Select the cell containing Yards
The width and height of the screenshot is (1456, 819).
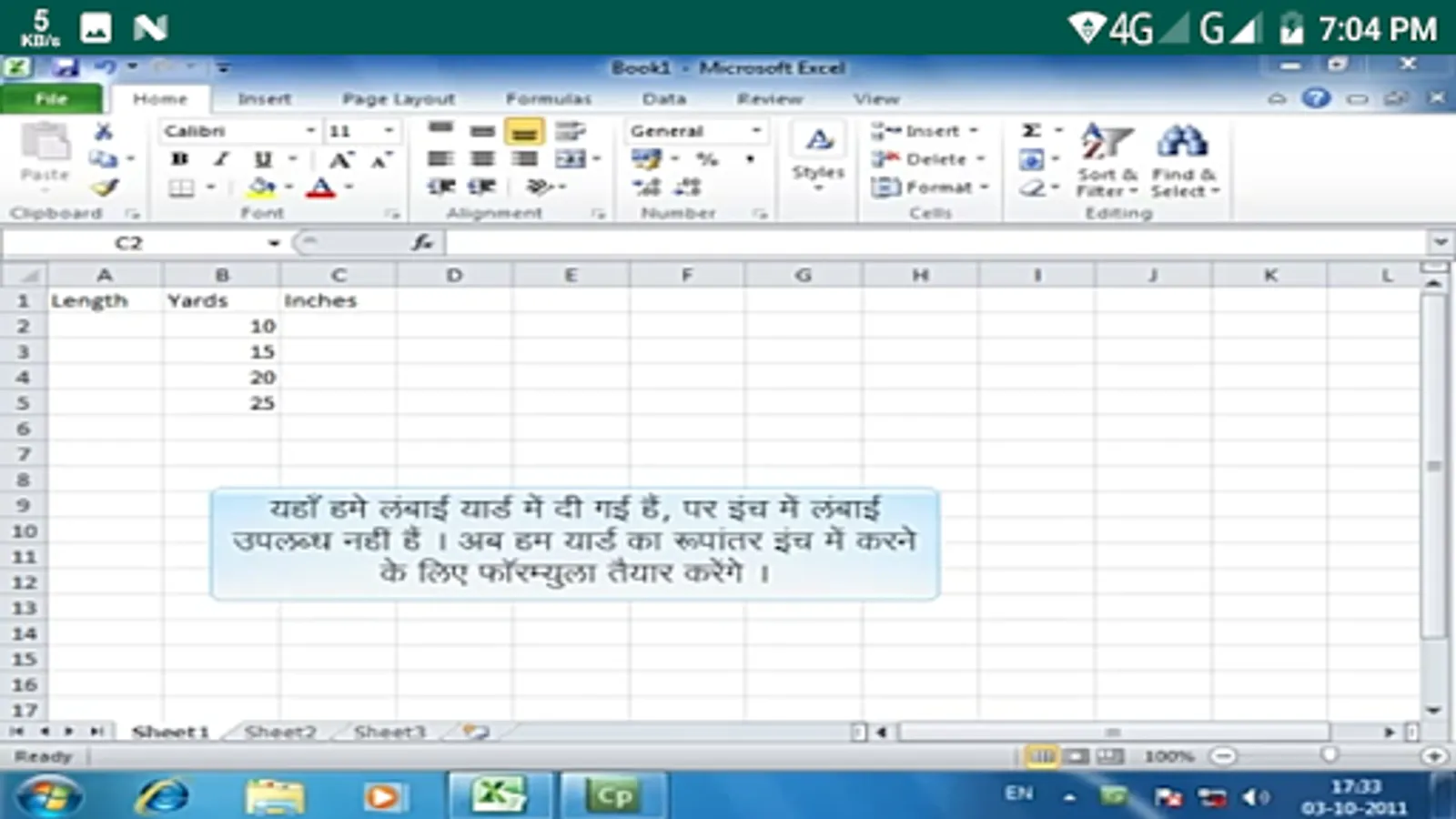coord(222,300)
